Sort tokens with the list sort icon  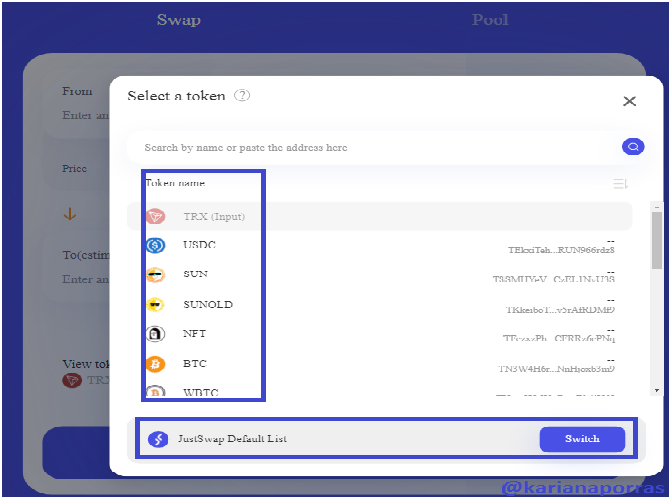pyautogui.click(x=620, y=184)
